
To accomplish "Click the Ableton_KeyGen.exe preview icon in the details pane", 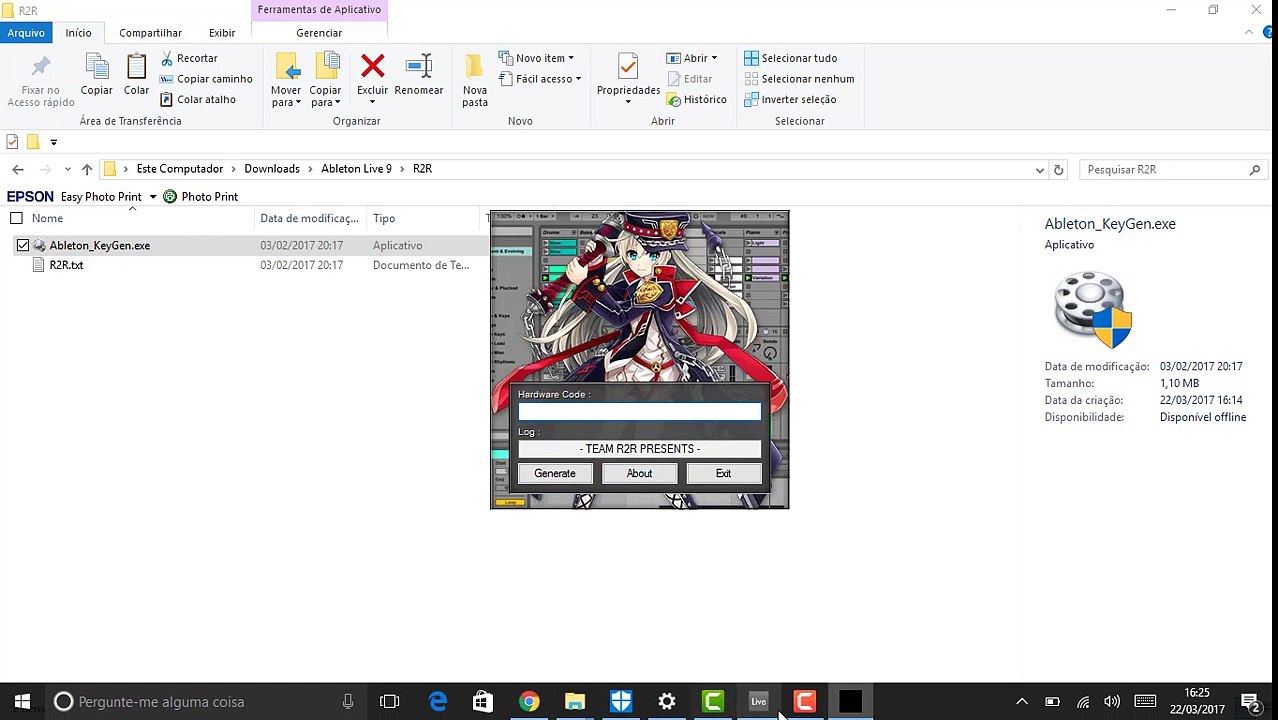I will pyautogui.click(x=1092, y=310).
